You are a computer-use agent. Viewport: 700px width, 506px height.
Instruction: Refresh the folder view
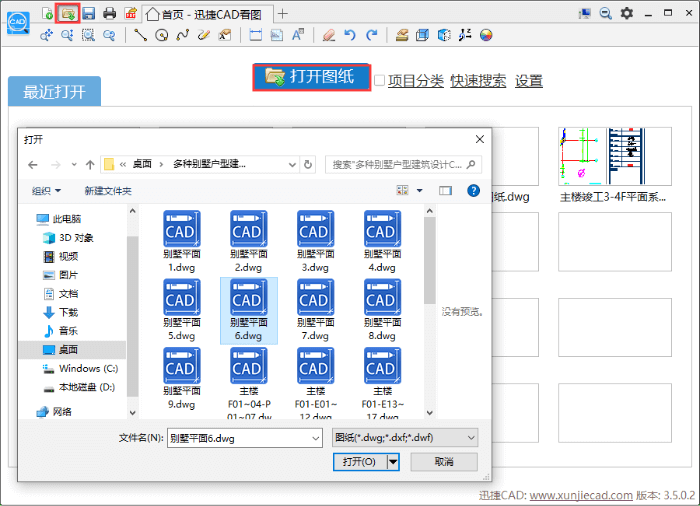(308, 165)
